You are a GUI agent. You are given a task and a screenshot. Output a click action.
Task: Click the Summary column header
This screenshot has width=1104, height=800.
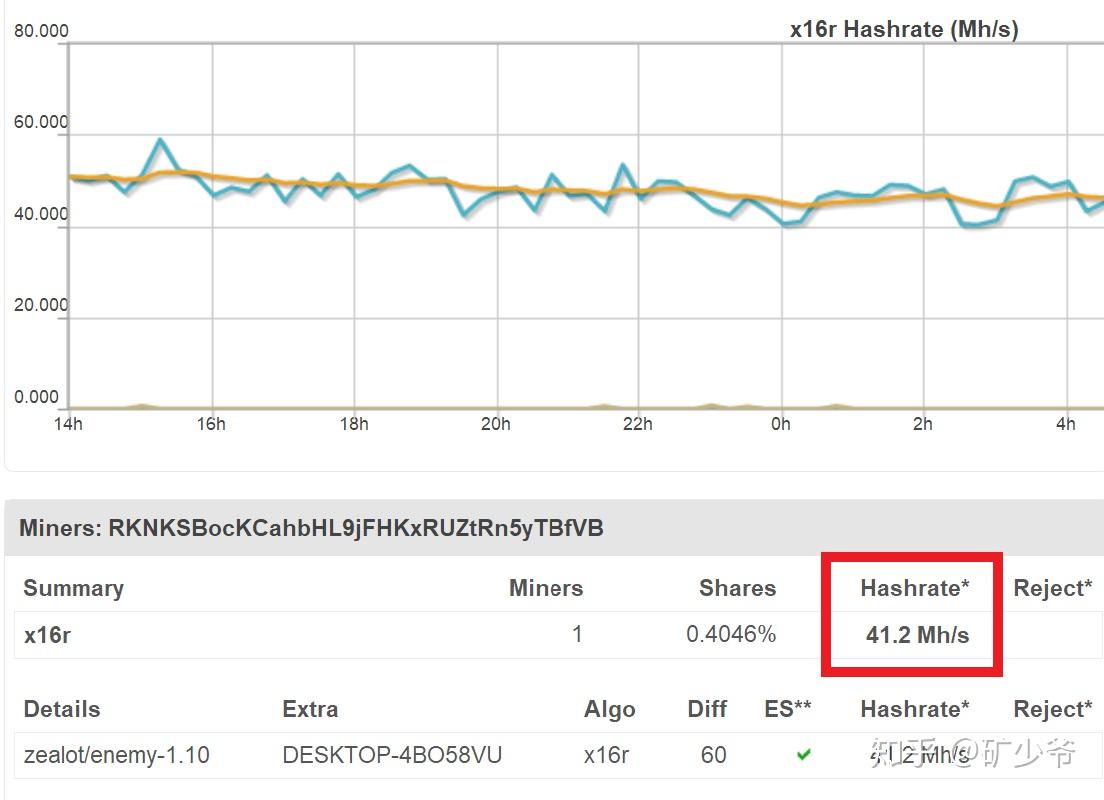point(73,588)
